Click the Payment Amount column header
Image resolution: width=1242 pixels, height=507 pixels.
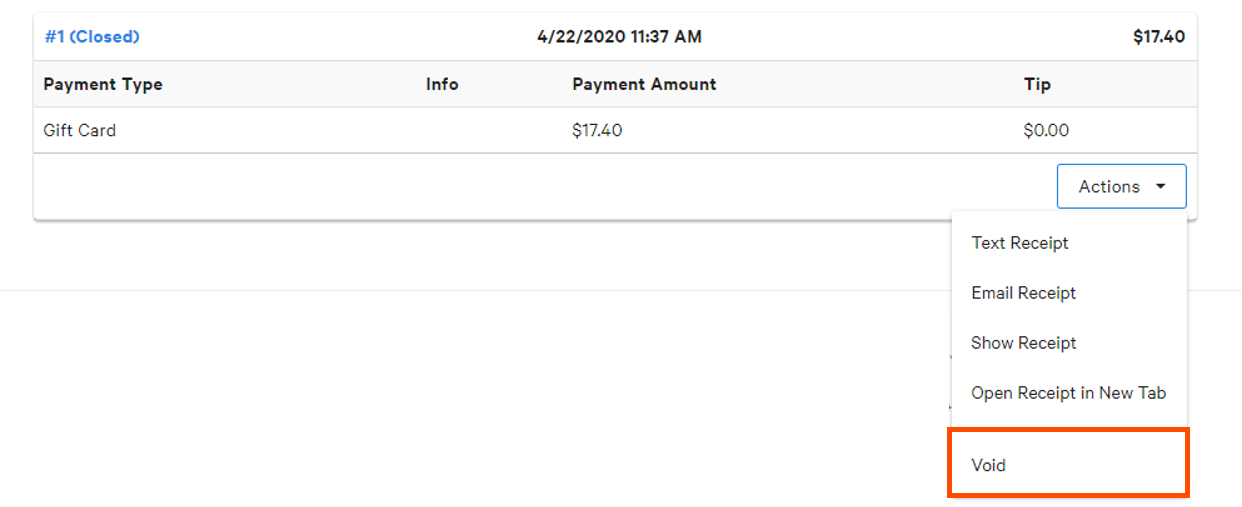[644, 84]
